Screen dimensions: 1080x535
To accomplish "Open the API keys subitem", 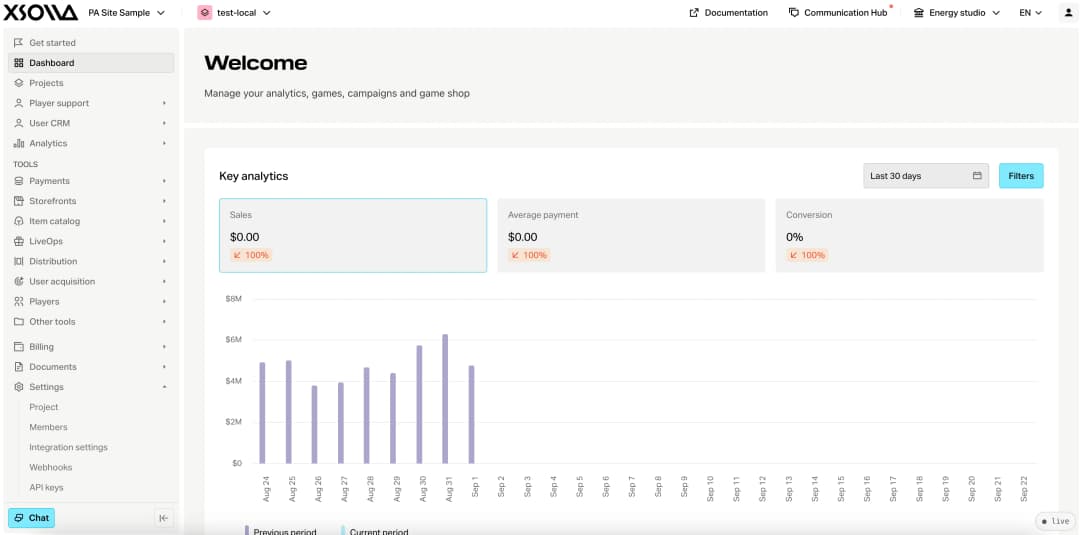I will 46,487.
